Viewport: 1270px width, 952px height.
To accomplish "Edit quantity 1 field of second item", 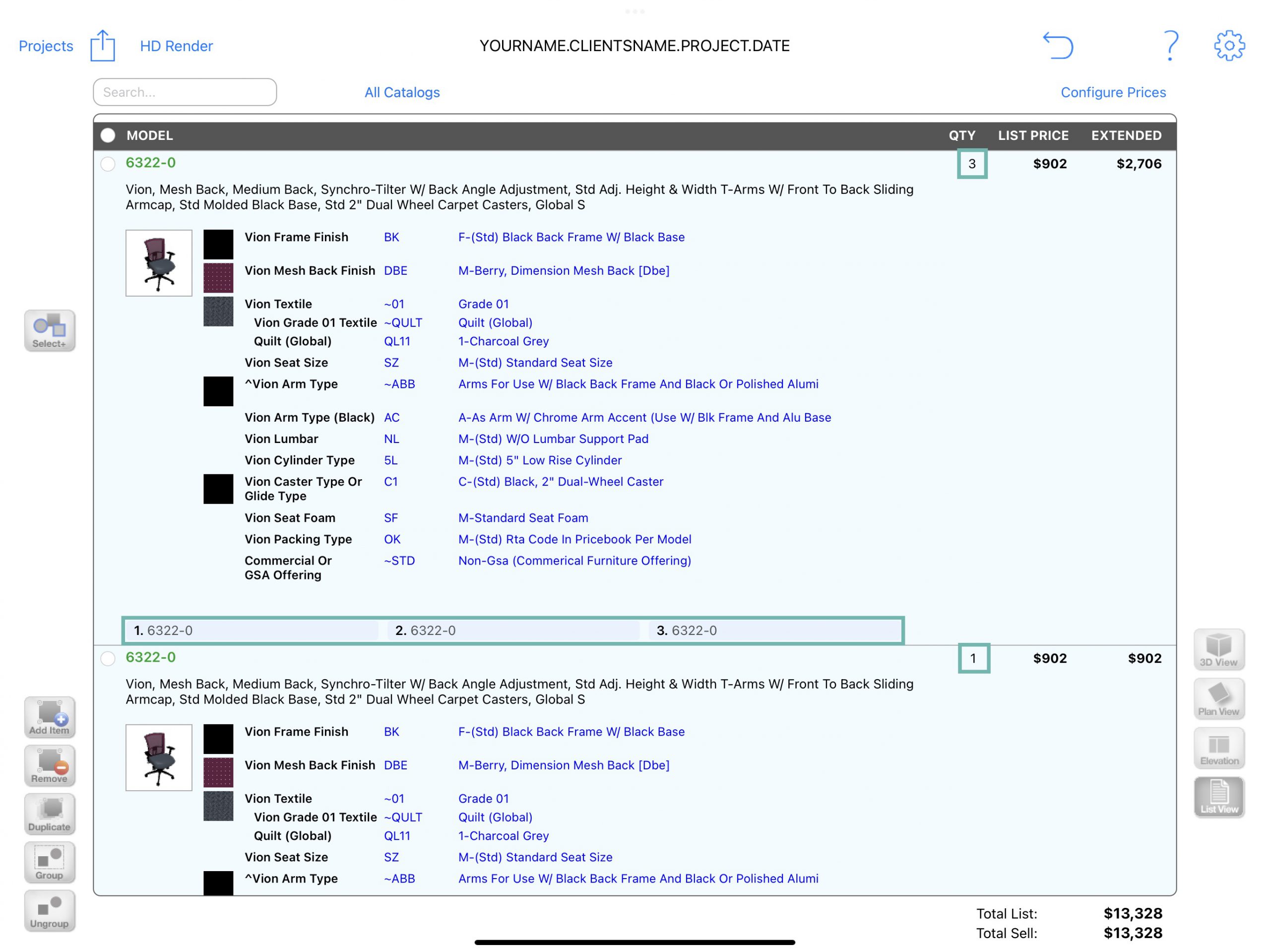I will (x=974, y=658).
